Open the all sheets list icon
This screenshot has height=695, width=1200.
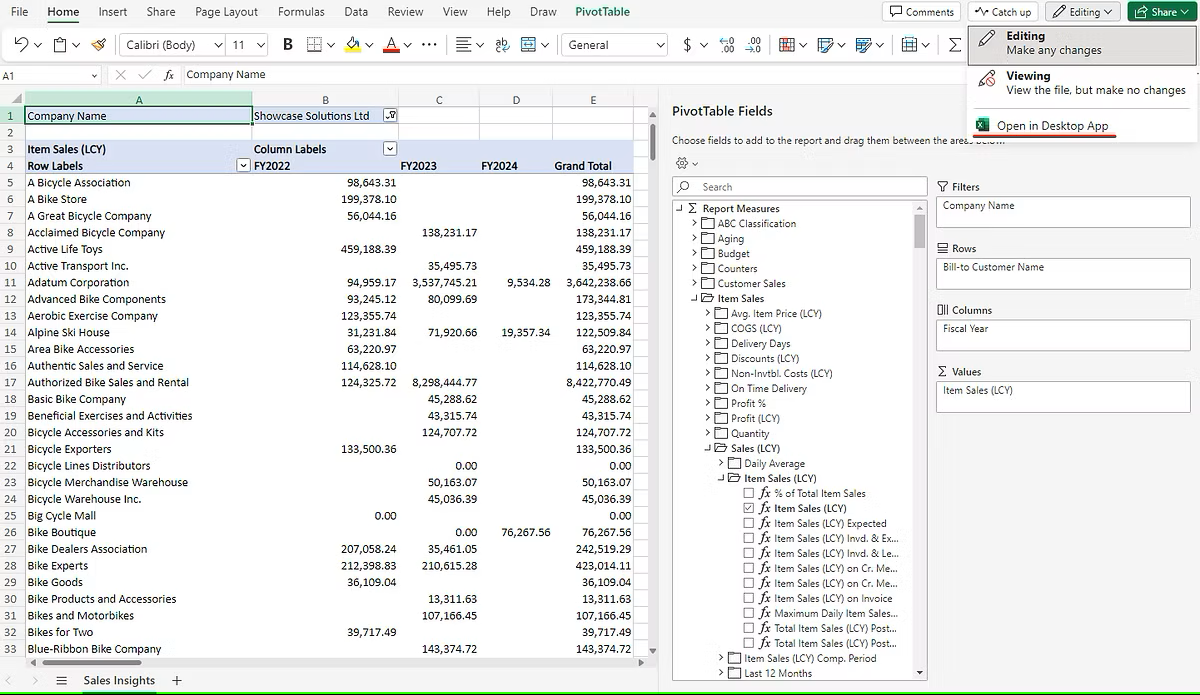click(61, 681)
